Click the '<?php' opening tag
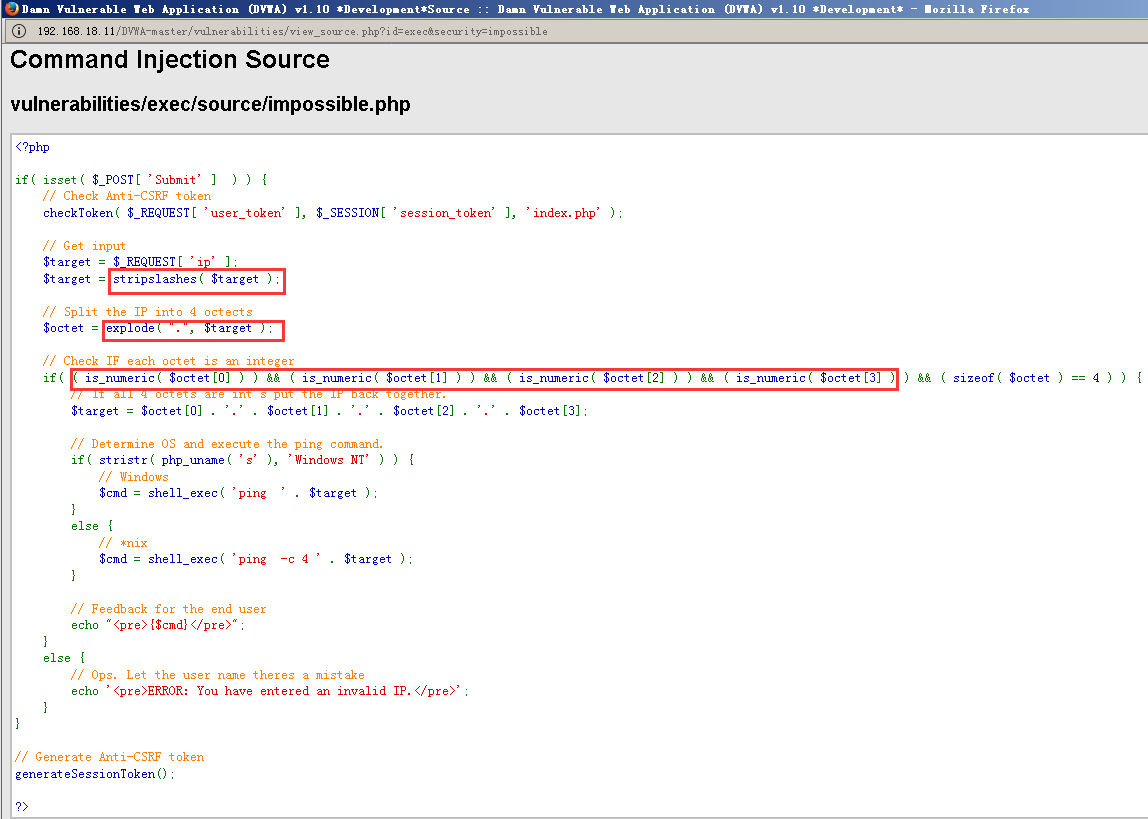 point(32,147)
